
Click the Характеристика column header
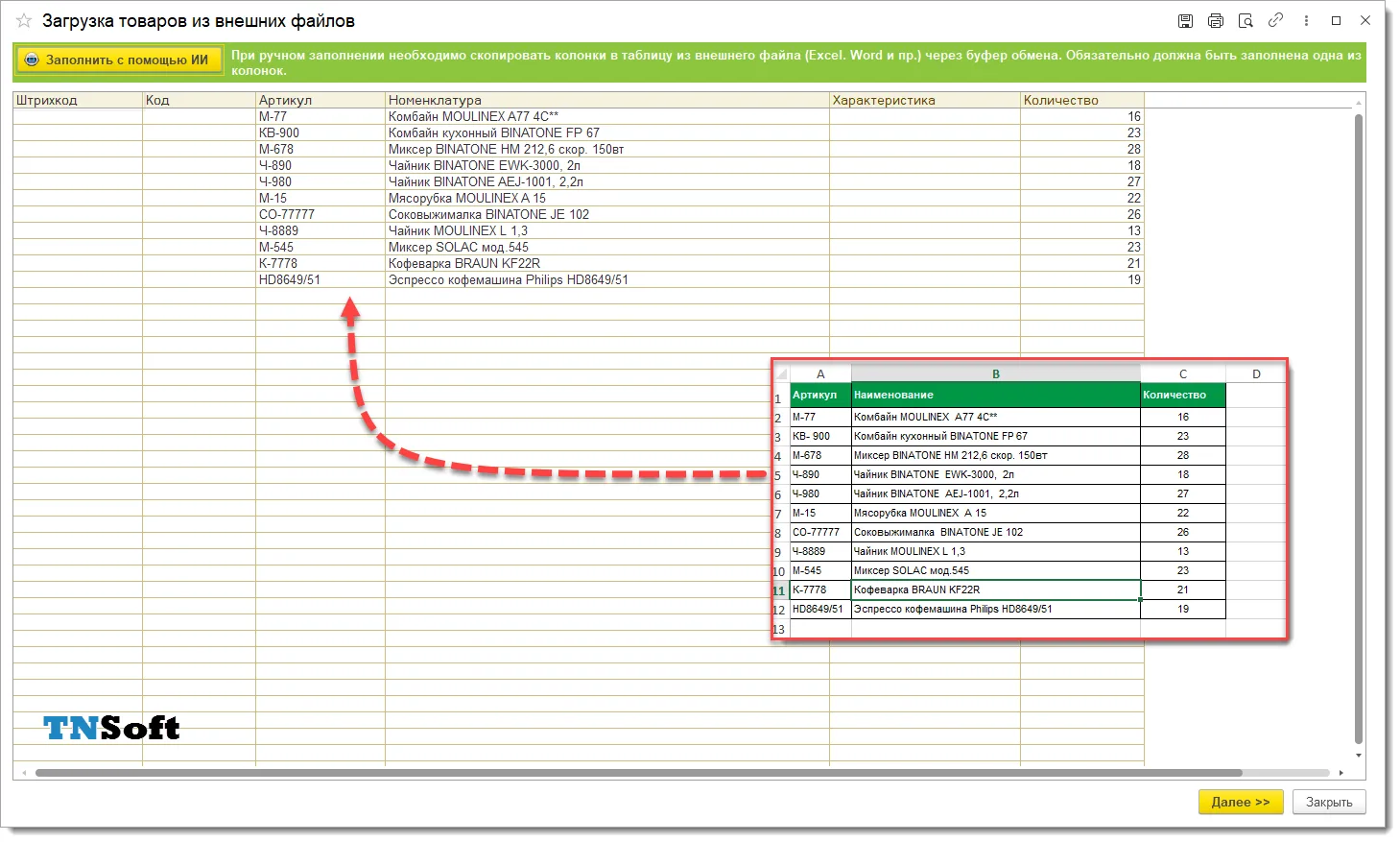[x=925, y=100]
